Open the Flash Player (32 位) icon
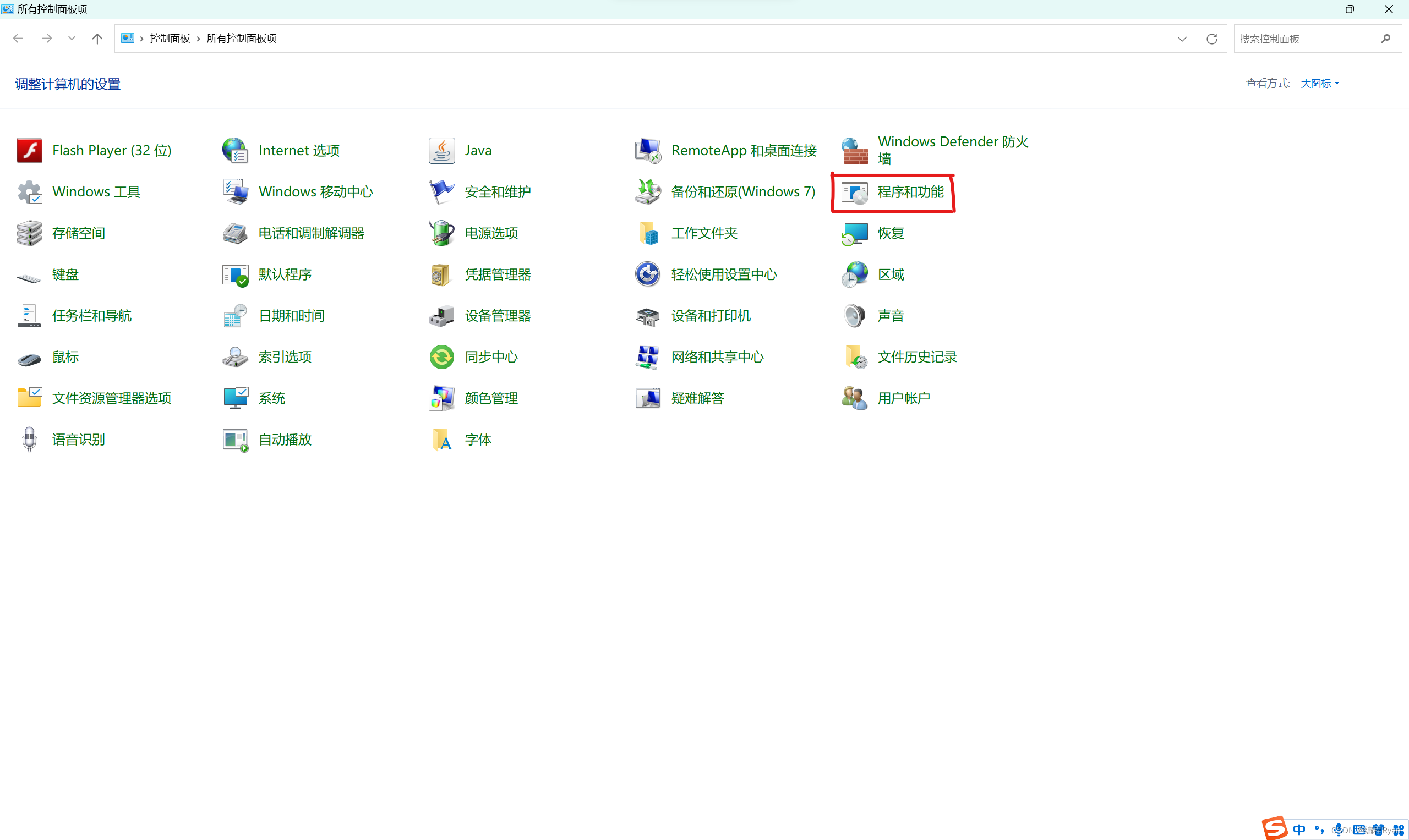The height and width of the screenshot is (840, 1409). [x=30, y=151]
